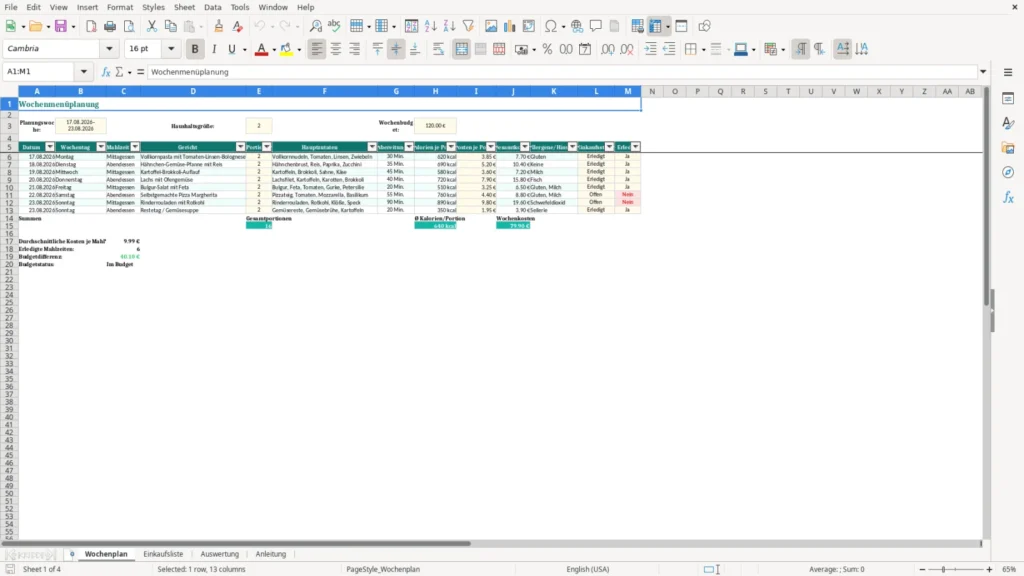Image resolution: width=1024 pixels, height=576 pixels.
Task: Open Print Preview icon
Action: [x=129, y=26]
